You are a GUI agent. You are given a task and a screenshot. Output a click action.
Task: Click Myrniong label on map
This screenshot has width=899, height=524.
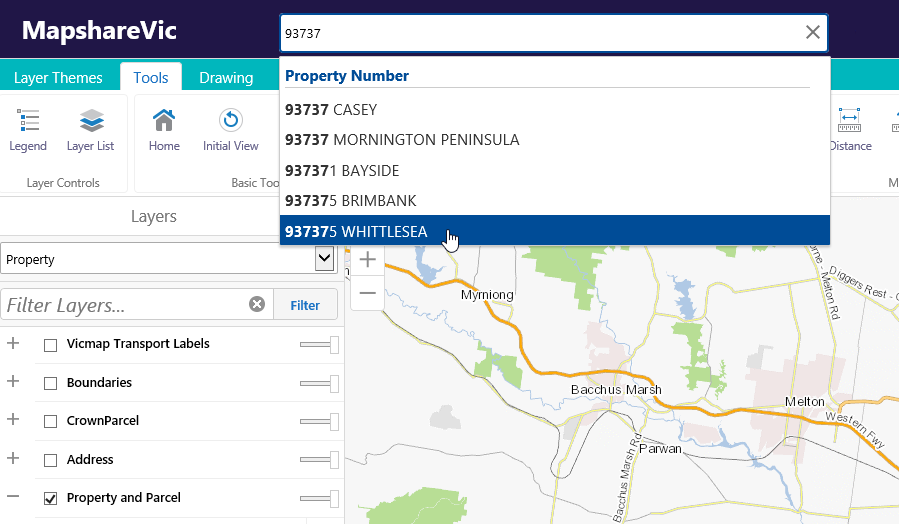point(487,295)
